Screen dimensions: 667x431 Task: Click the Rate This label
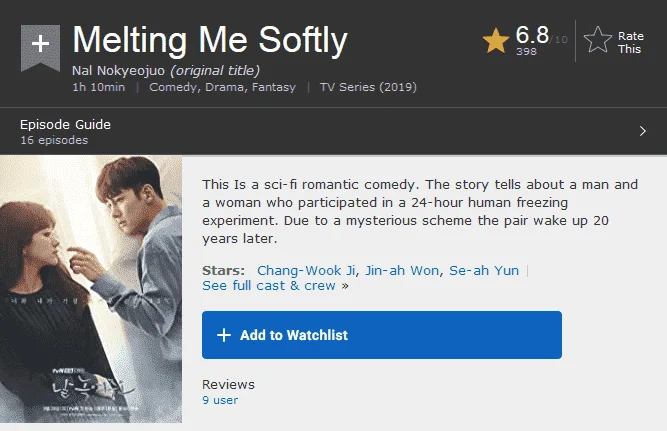(630, 43)
